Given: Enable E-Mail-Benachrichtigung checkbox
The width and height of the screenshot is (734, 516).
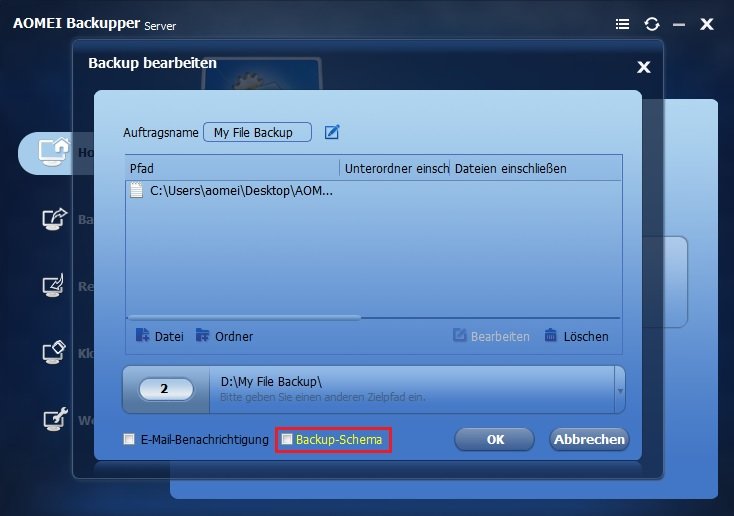Looking at the screenshot, I should point(129,439).
